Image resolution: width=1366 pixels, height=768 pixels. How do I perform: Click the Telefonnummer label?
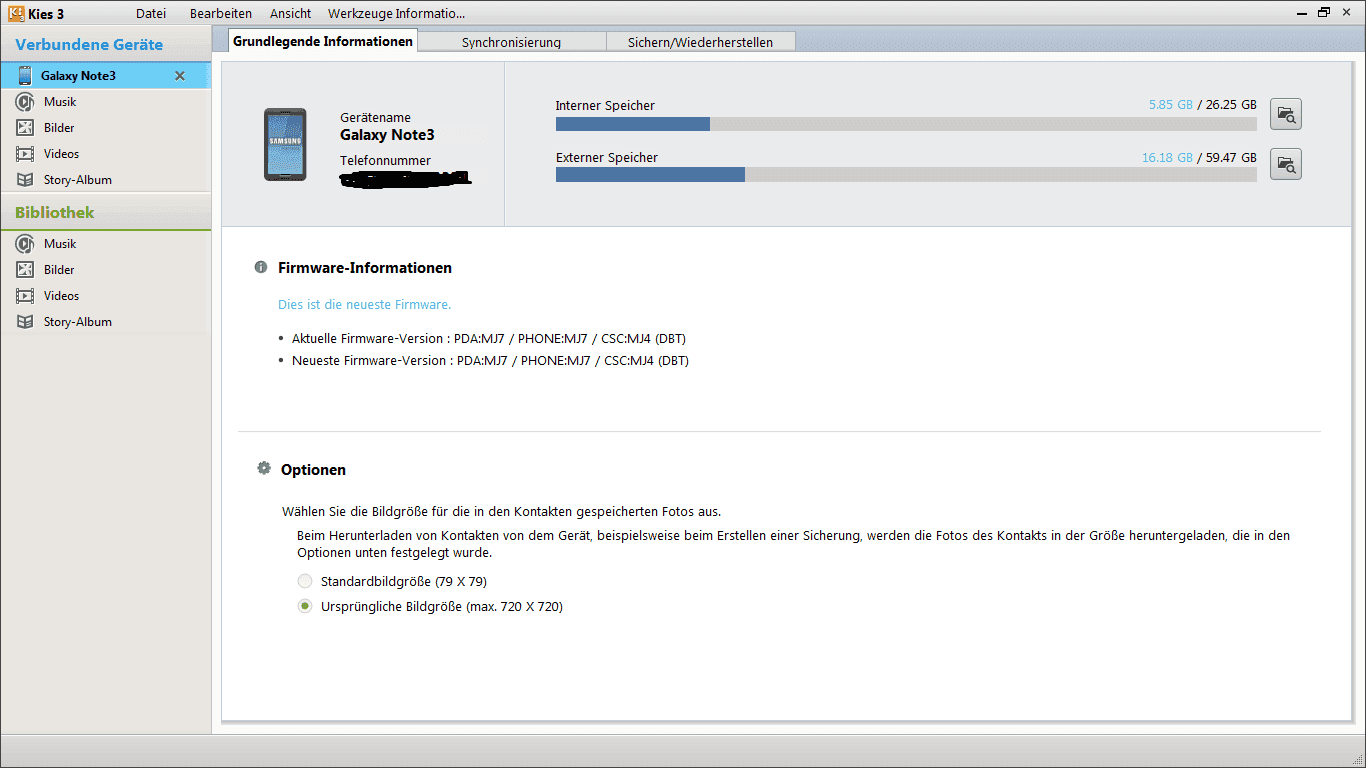click(385, 160)
